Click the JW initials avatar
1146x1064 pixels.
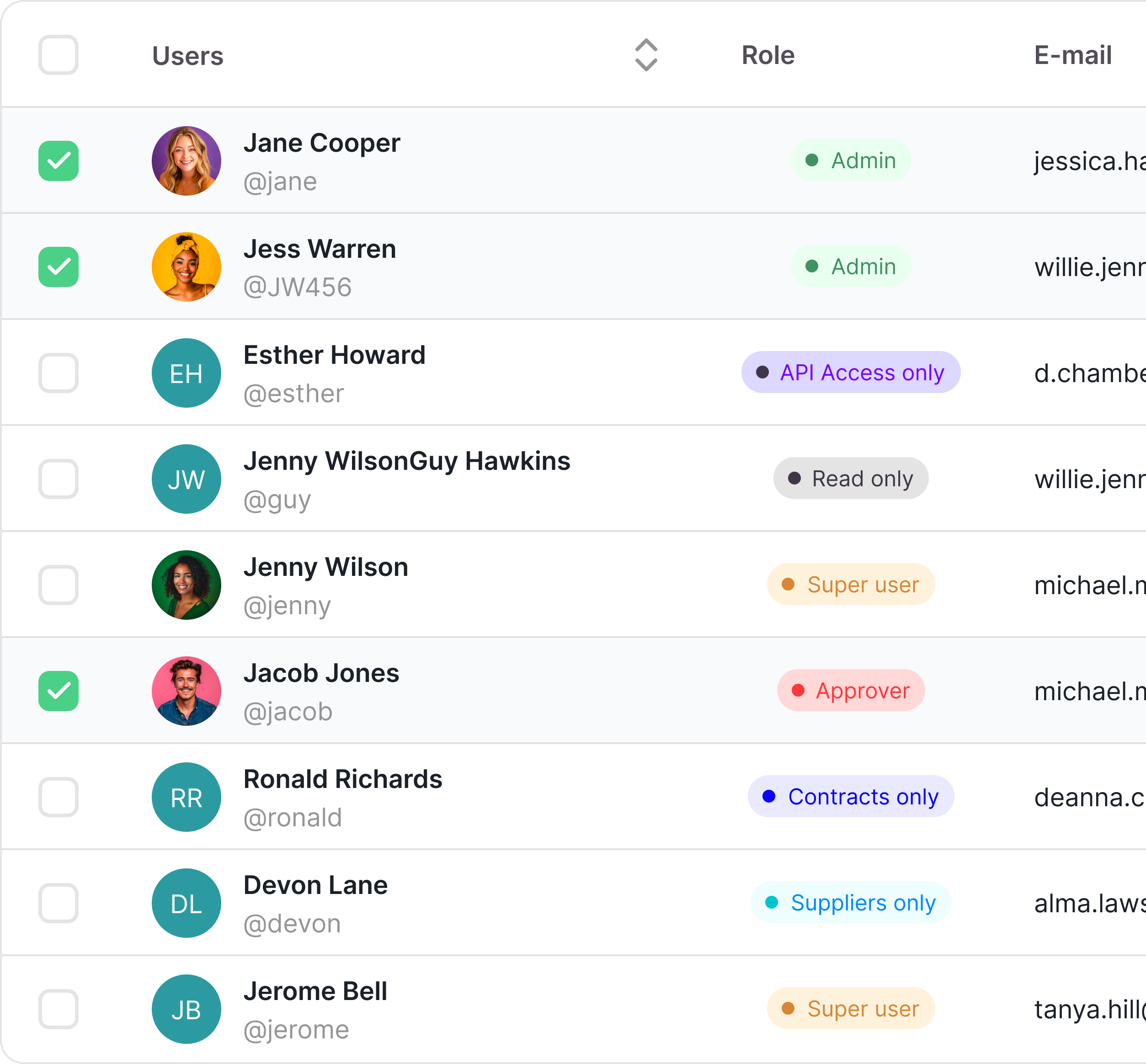tap(186, 479)
